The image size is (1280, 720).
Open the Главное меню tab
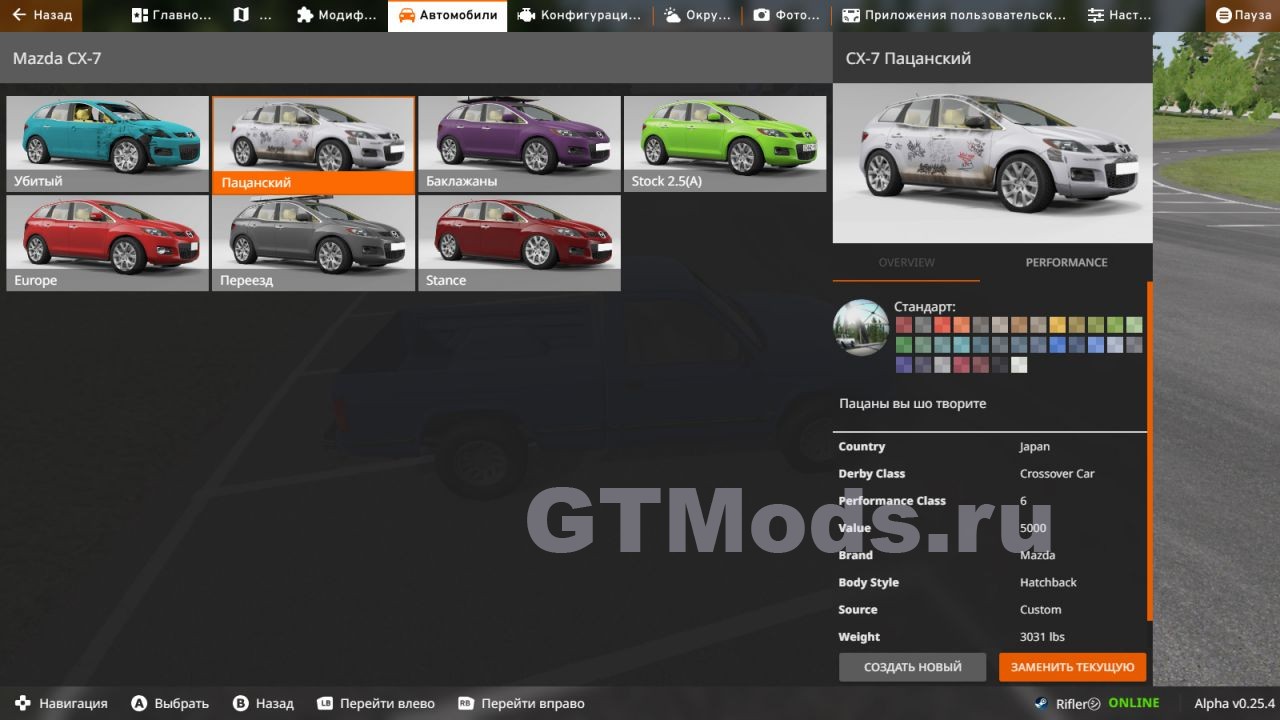(172, 15)
